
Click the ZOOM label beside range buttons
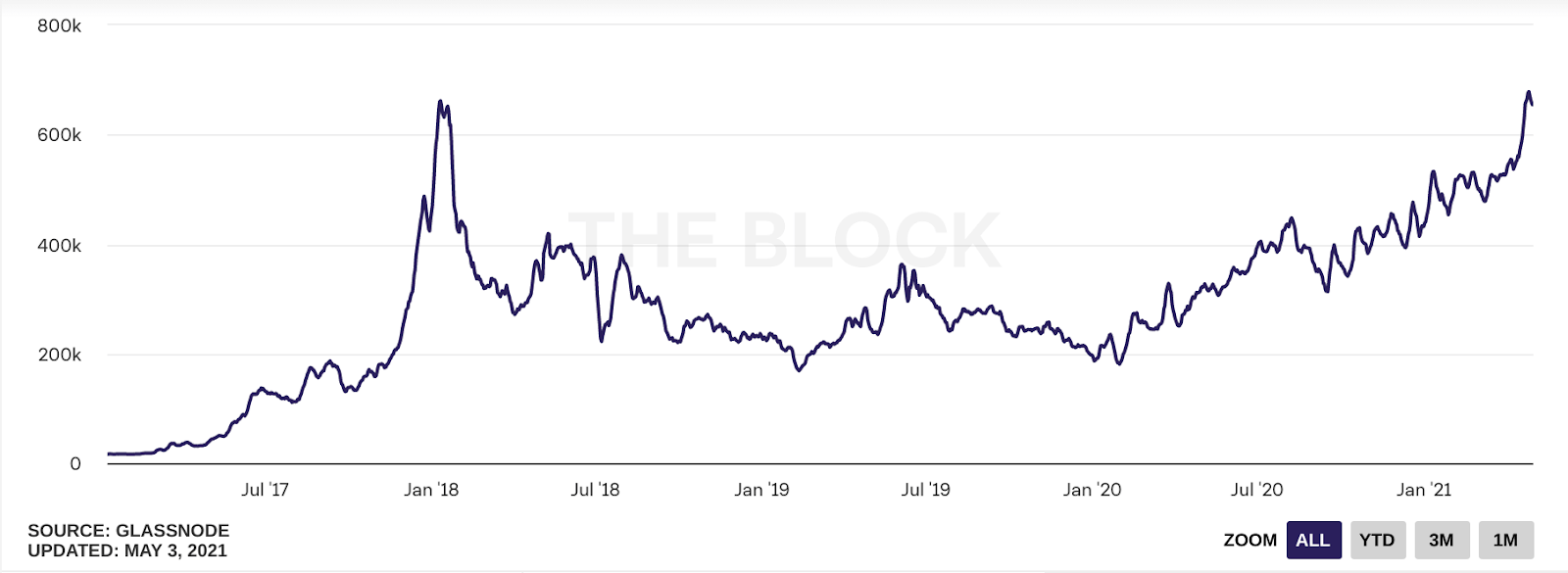[1249, 540]
